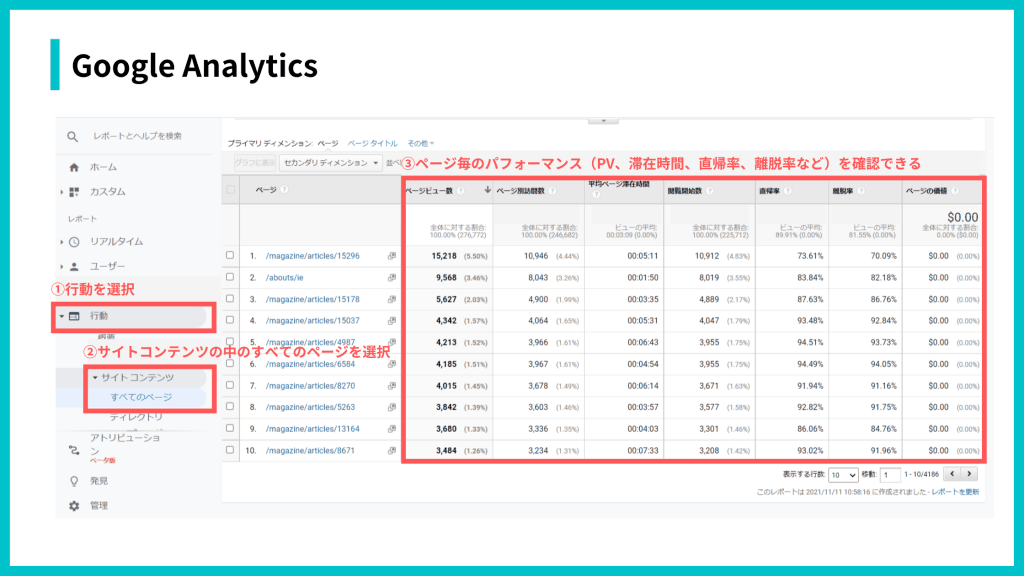The height and width of the screenshot is (576, 1024).
Task: Open the 発見 sidebar item
Action: (x=99, y=481)
